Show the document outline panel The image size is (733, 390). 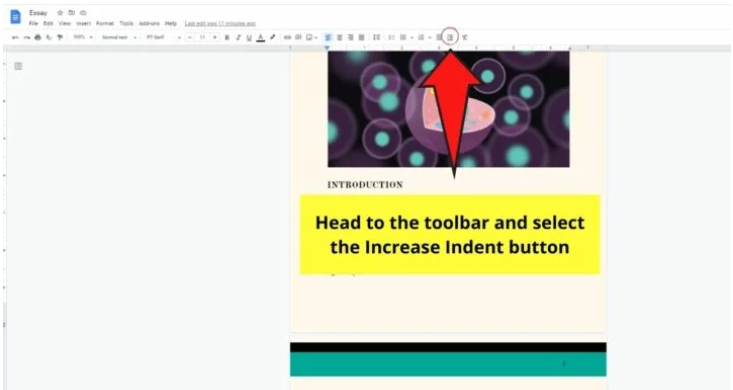coord(18,66)
